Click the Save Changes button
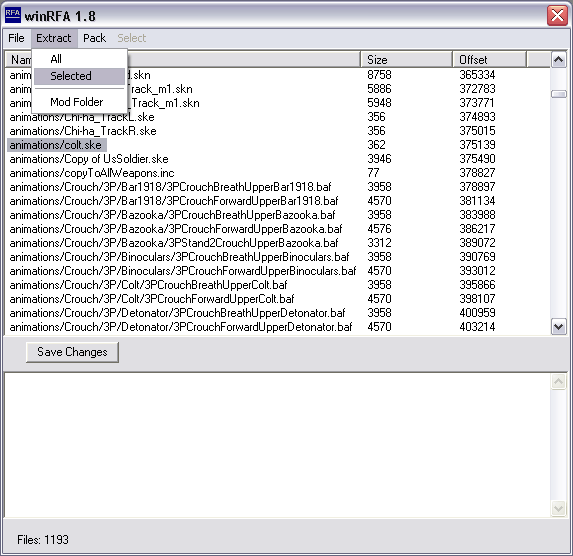The height and width of the screenshot is (556, 573). [x=72, y=352]
